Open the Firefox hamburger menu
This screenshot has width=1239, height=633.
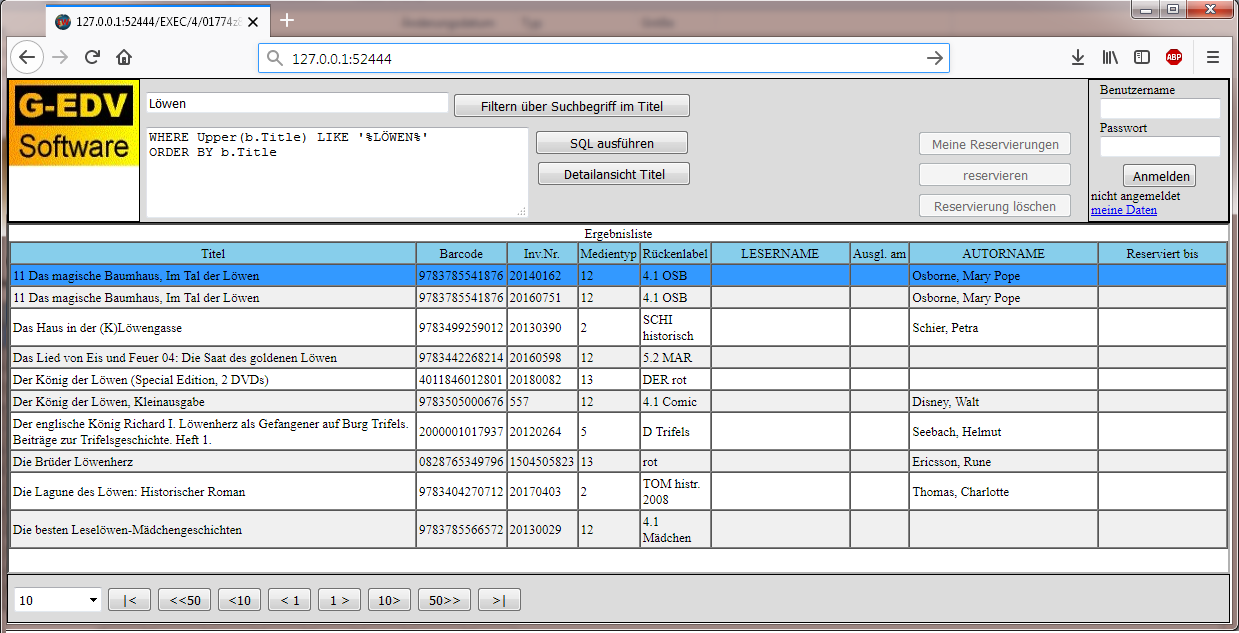click(x=1213, y=58)
